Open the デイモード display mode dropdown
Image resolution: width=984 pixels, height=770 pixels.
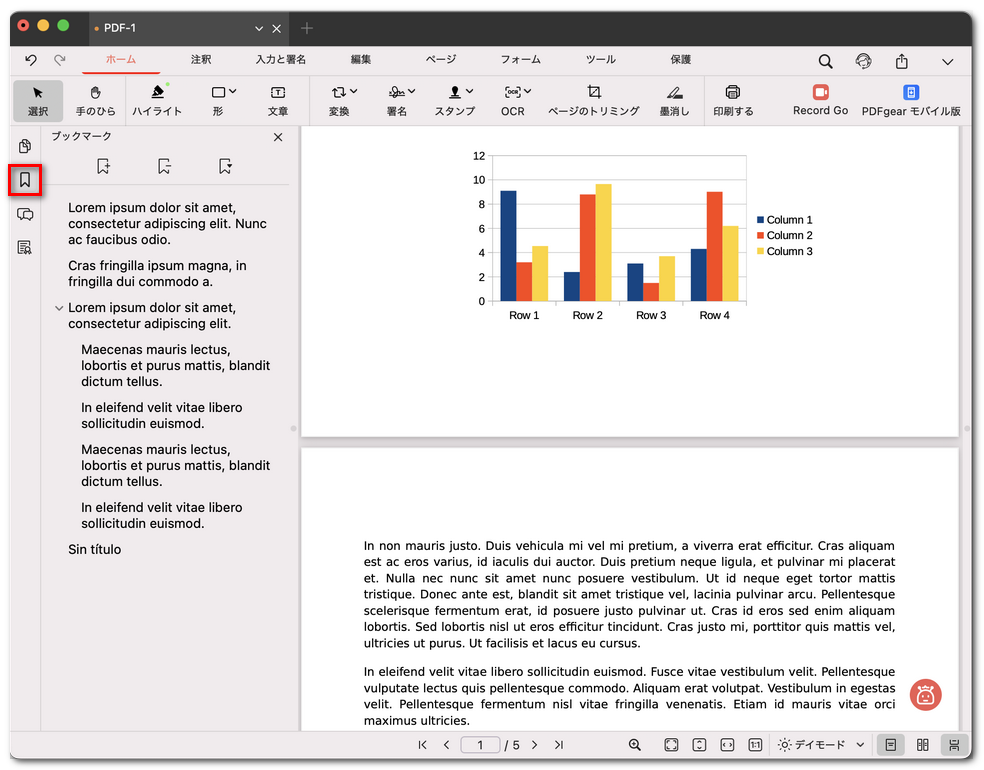tap(821, 745)
